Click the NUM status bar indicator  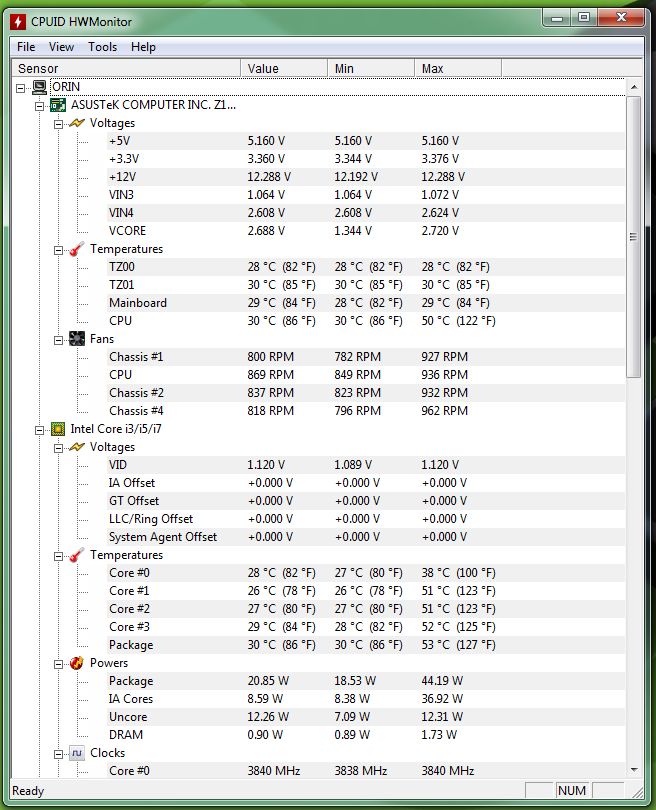tap(572, 791)
